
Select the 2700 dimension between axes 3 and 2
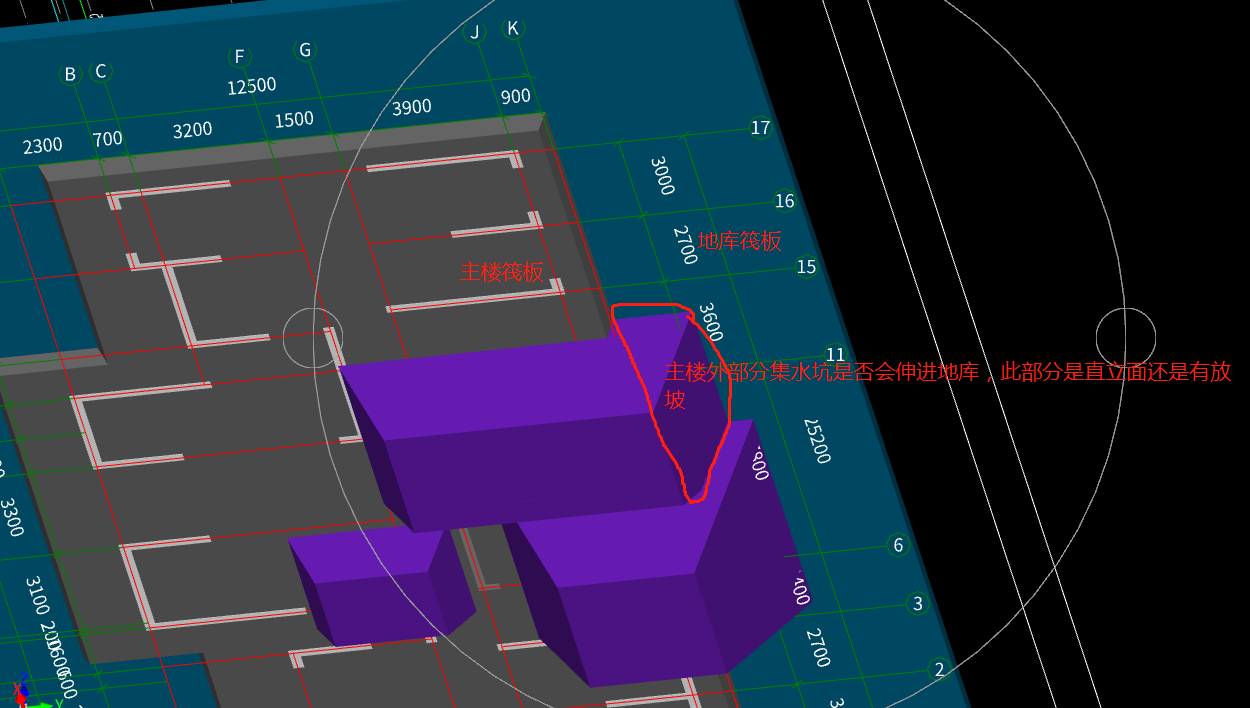[818, 648]
